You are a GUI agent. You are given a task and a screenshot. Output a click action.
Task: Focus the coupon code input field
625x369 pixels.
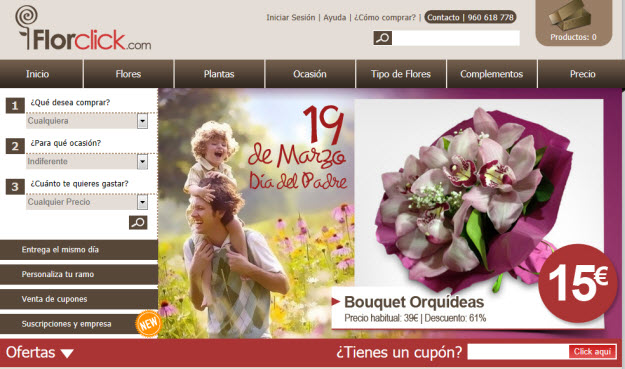(518, 351)
